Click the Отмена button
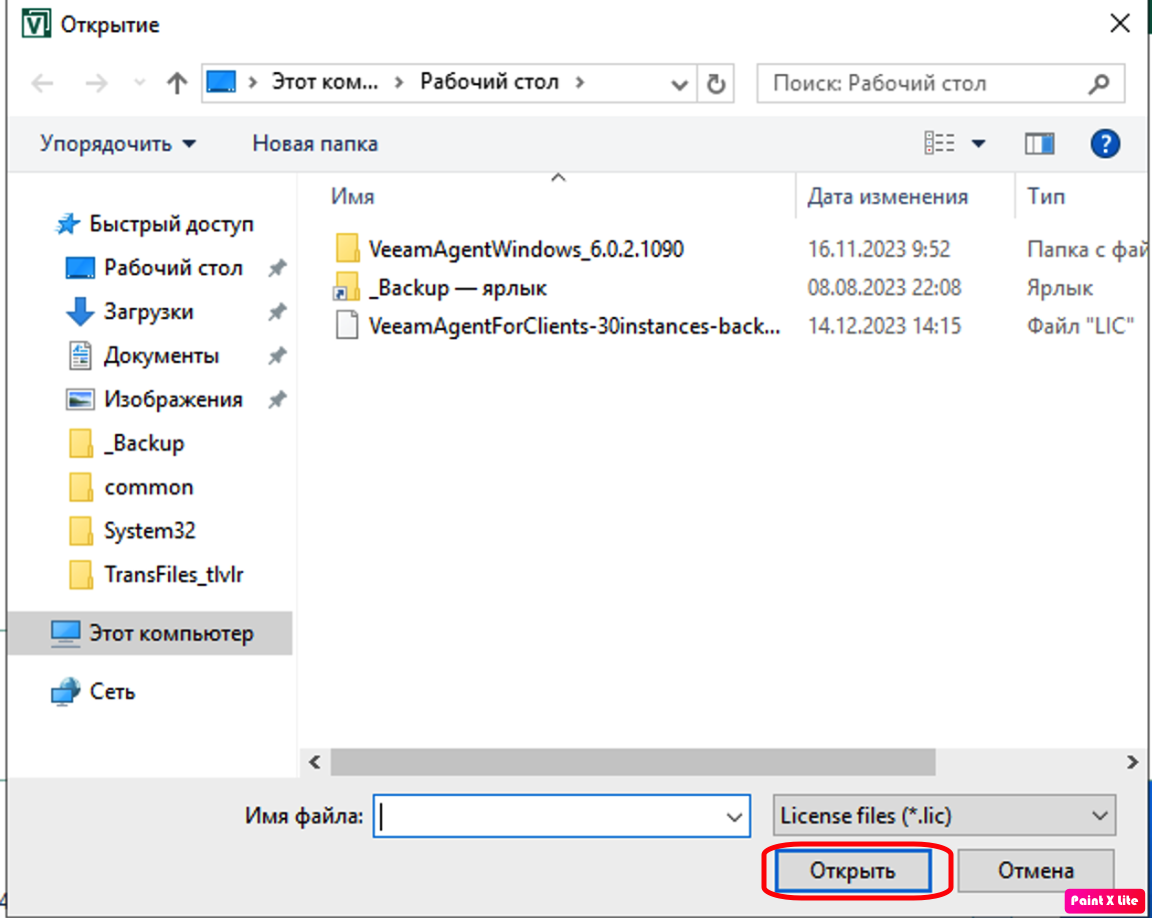 tap(1036, 872)
